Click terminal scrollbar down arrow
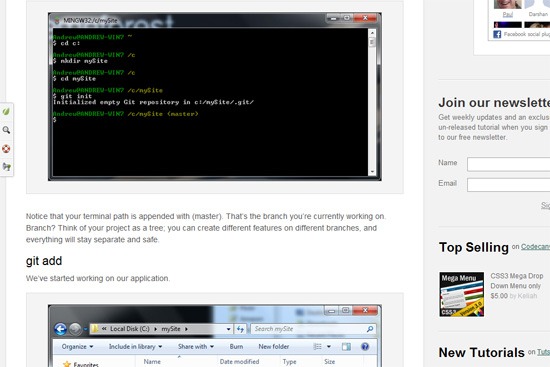 click(x=372, y=172)
